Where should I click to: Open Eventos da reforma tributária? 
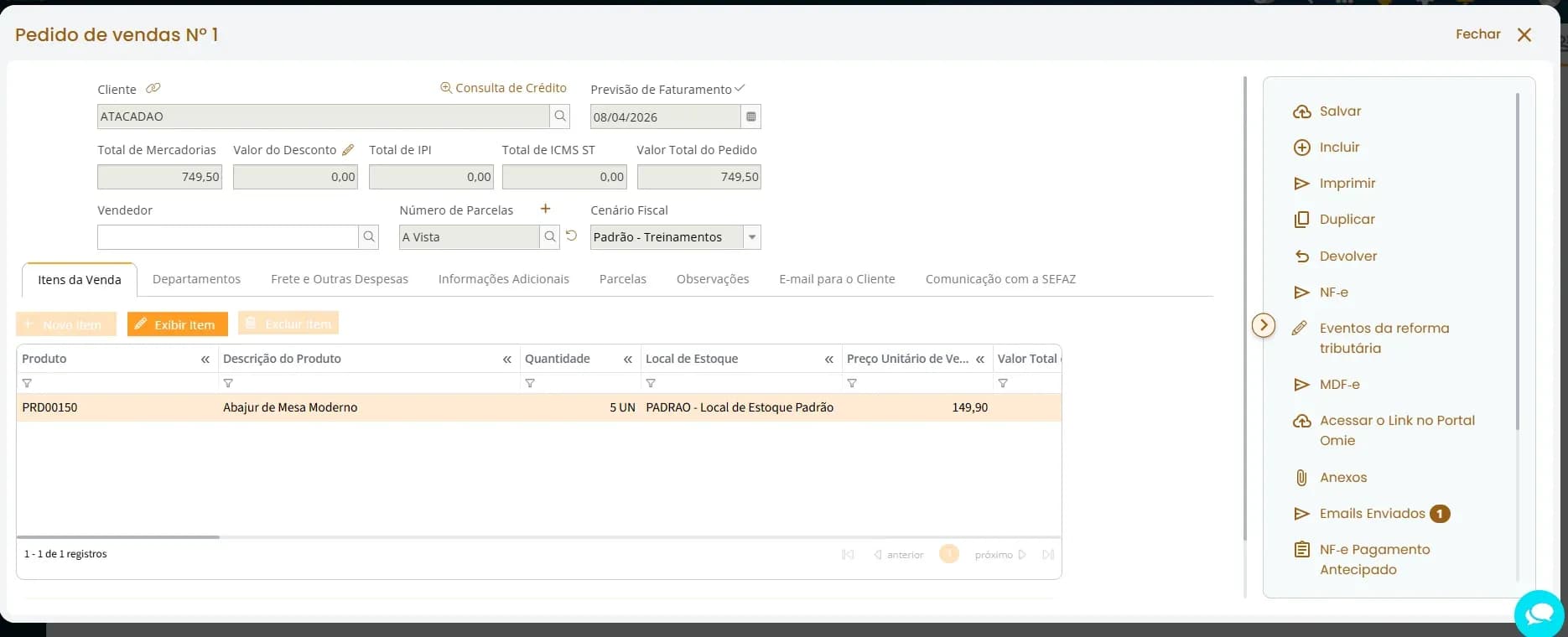coord(1371,338)
